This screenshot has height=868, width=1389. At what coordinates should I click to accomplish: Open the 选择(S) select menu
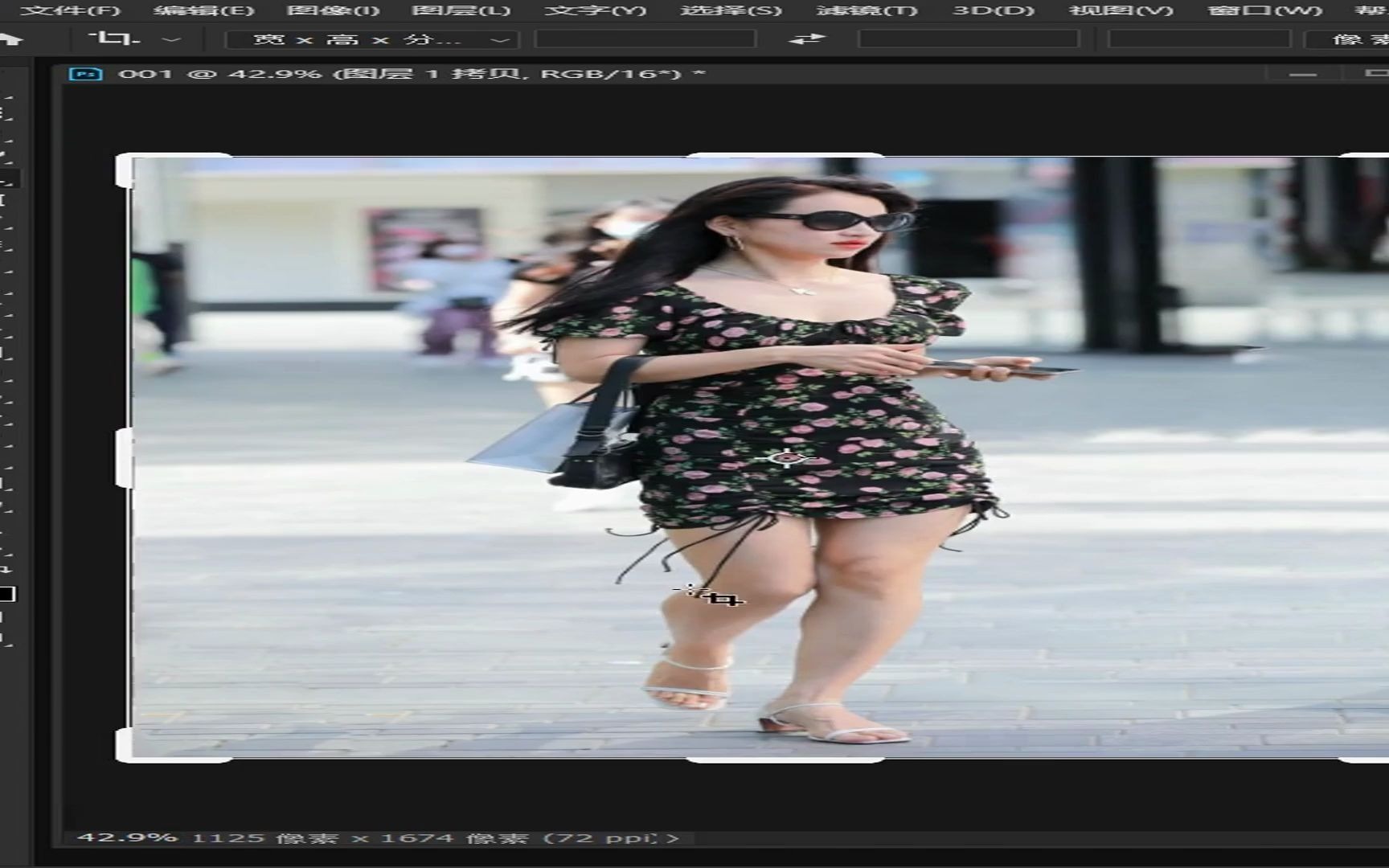(x=731, y=10)
